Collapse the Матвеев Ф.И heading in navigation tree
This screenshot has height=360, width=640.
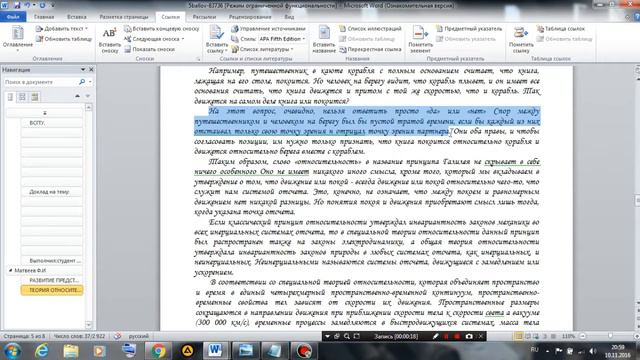tap(10, 270)
